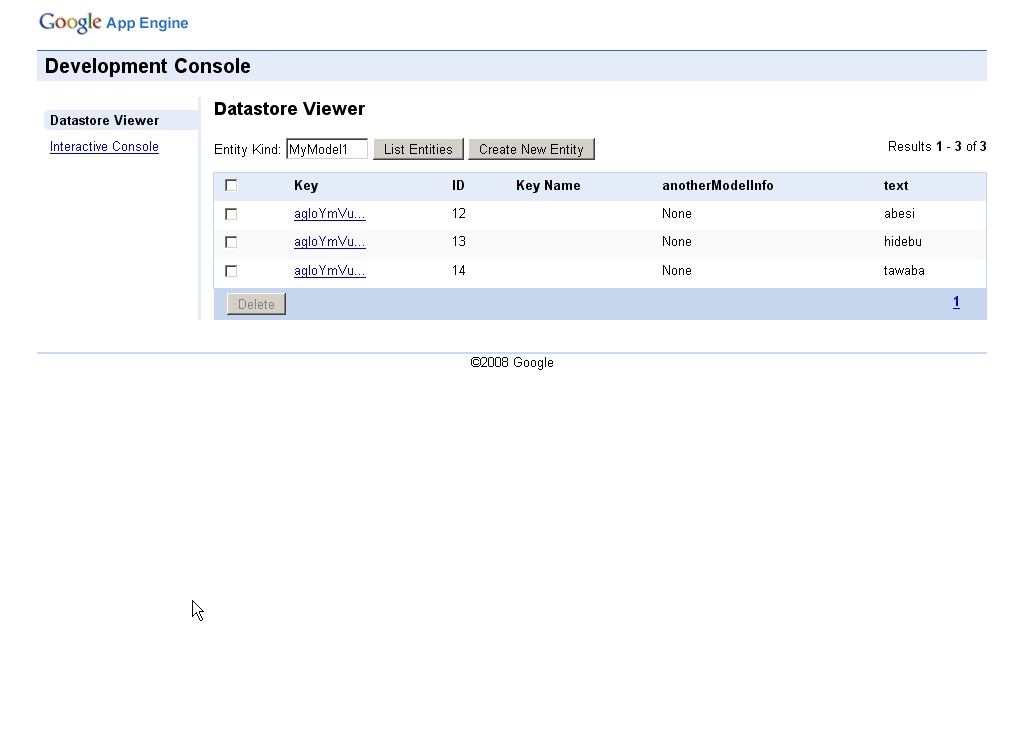Click the text column header
Viewport: 1024px width, 744px height.
[896, 186]
